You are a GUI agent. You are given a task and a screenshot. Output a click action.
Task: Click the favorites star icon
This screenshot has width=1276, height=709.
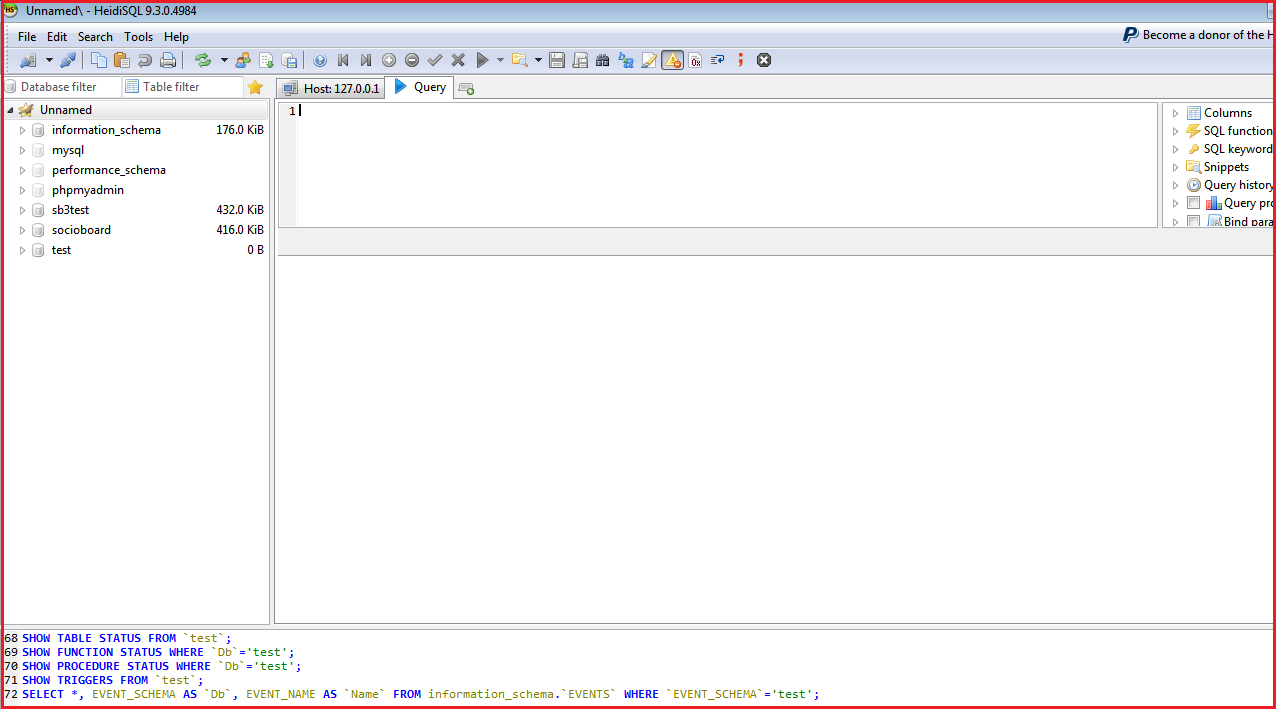pyautogui.click(x=255, y=87)
